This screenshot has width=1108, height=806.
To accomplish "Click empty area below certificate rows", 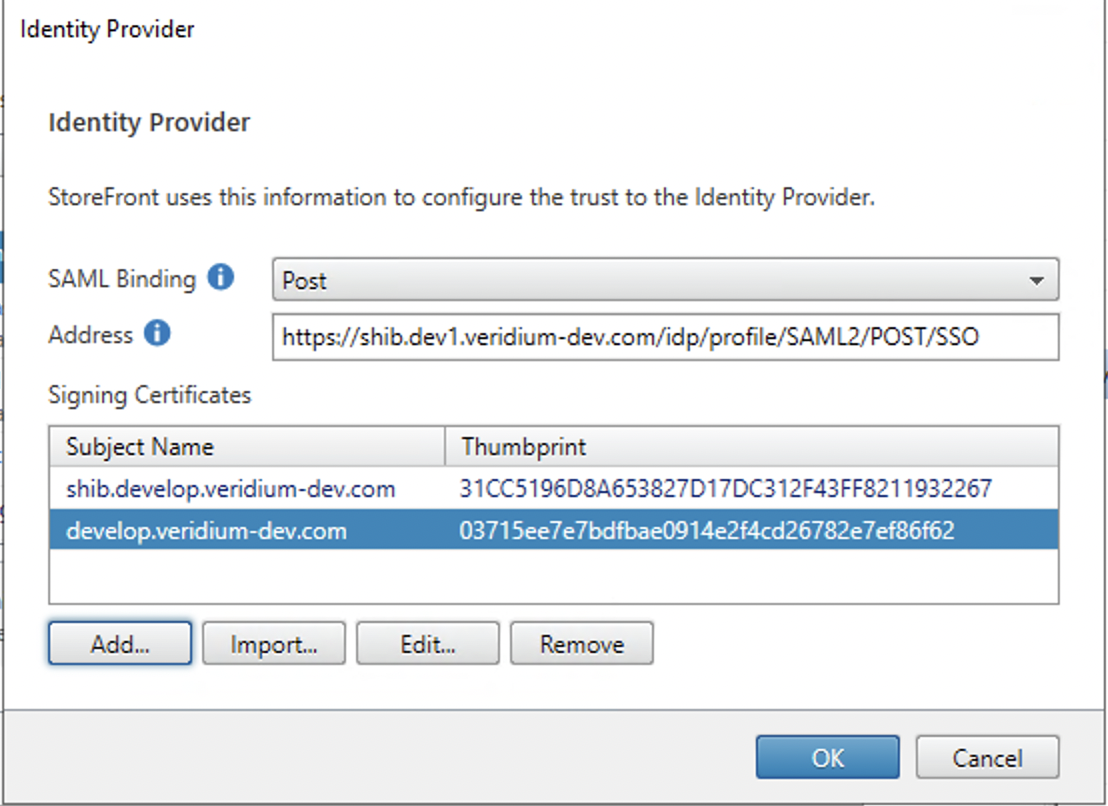I will pyautogui.click(x=553, y=577).
